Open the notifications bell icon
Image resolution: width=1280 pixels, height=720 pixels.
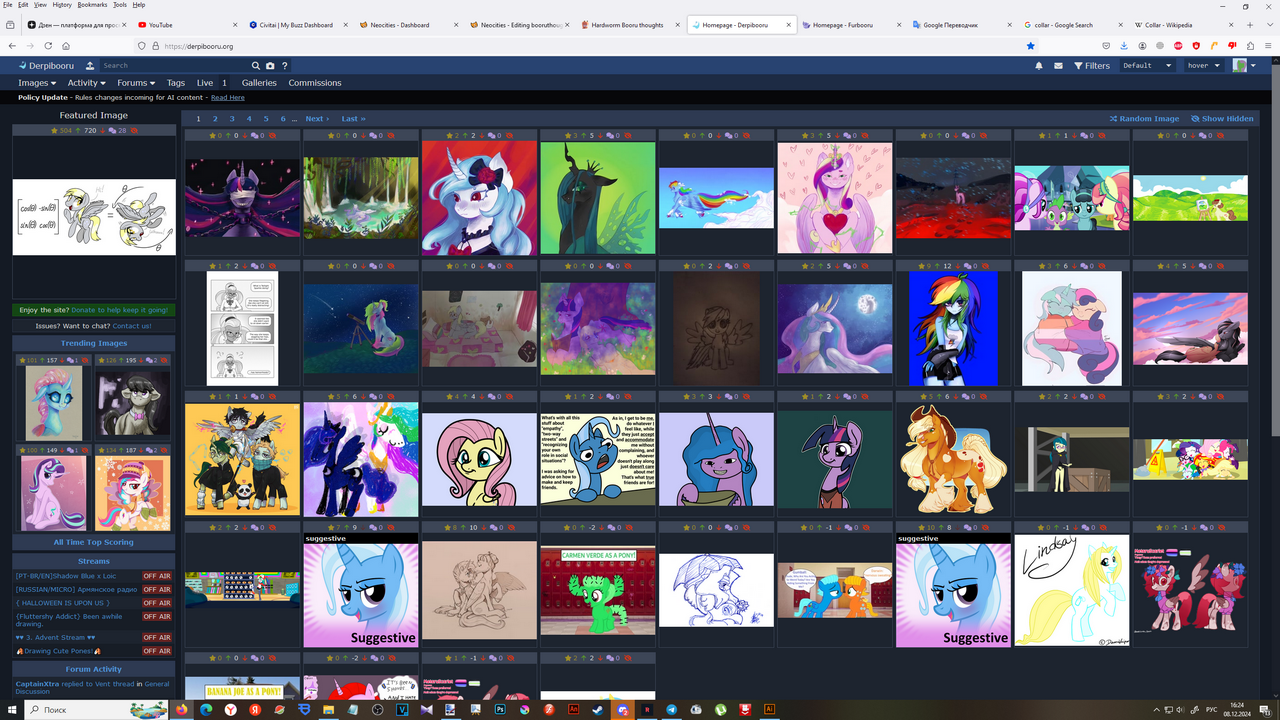coord(1039,66)
